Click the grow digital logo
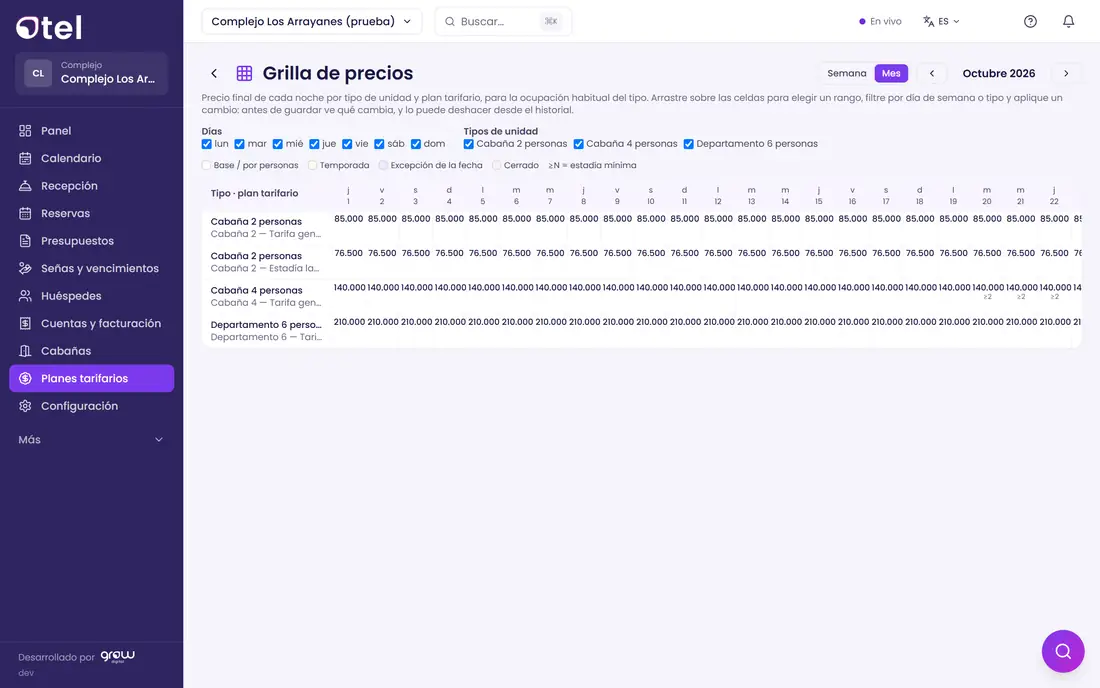Viewport: 1100px width, 688px height. [x=117, y=656]
